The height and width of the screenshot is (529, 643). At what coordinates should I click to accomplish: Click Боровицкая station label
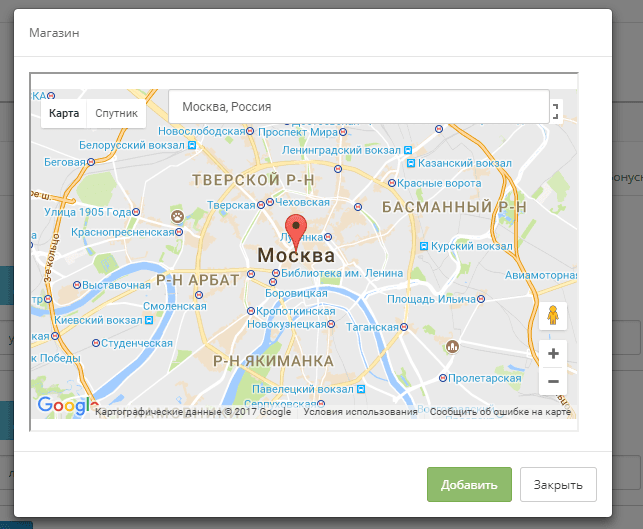(296, 293)
